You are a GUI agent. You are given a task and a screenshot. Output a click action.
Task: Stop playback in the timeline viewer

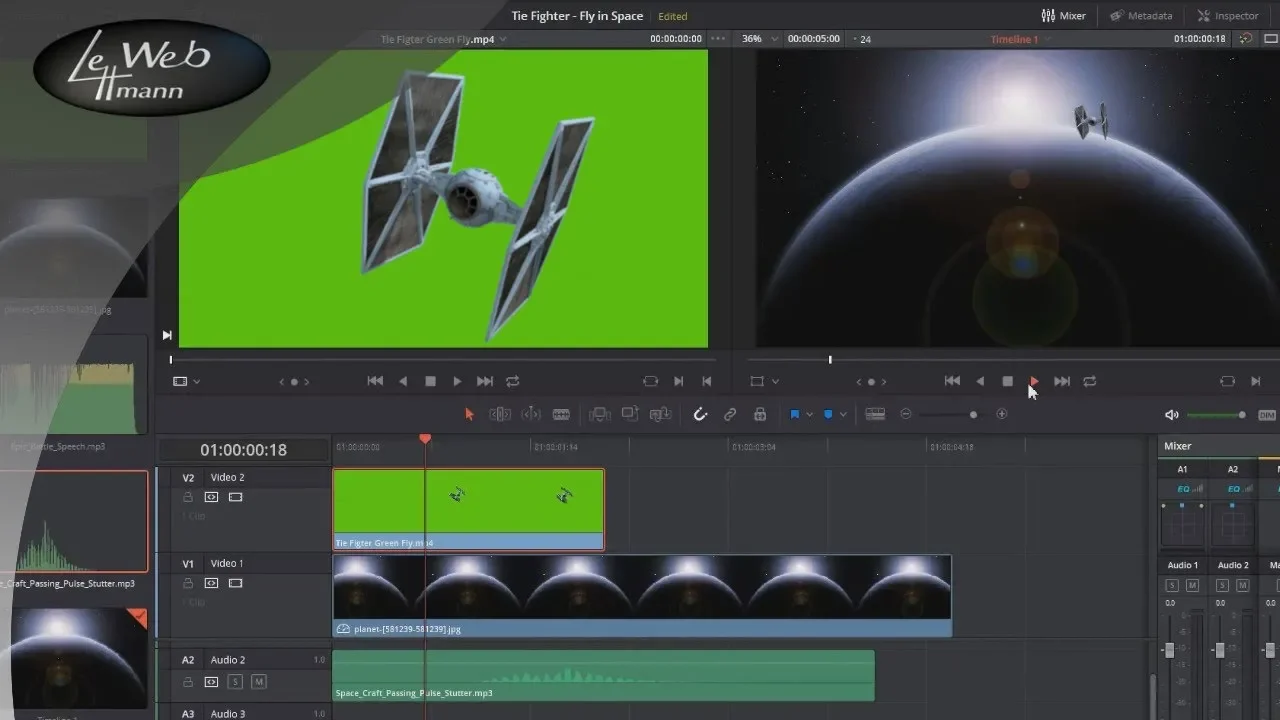click(x=1007, y=381)
